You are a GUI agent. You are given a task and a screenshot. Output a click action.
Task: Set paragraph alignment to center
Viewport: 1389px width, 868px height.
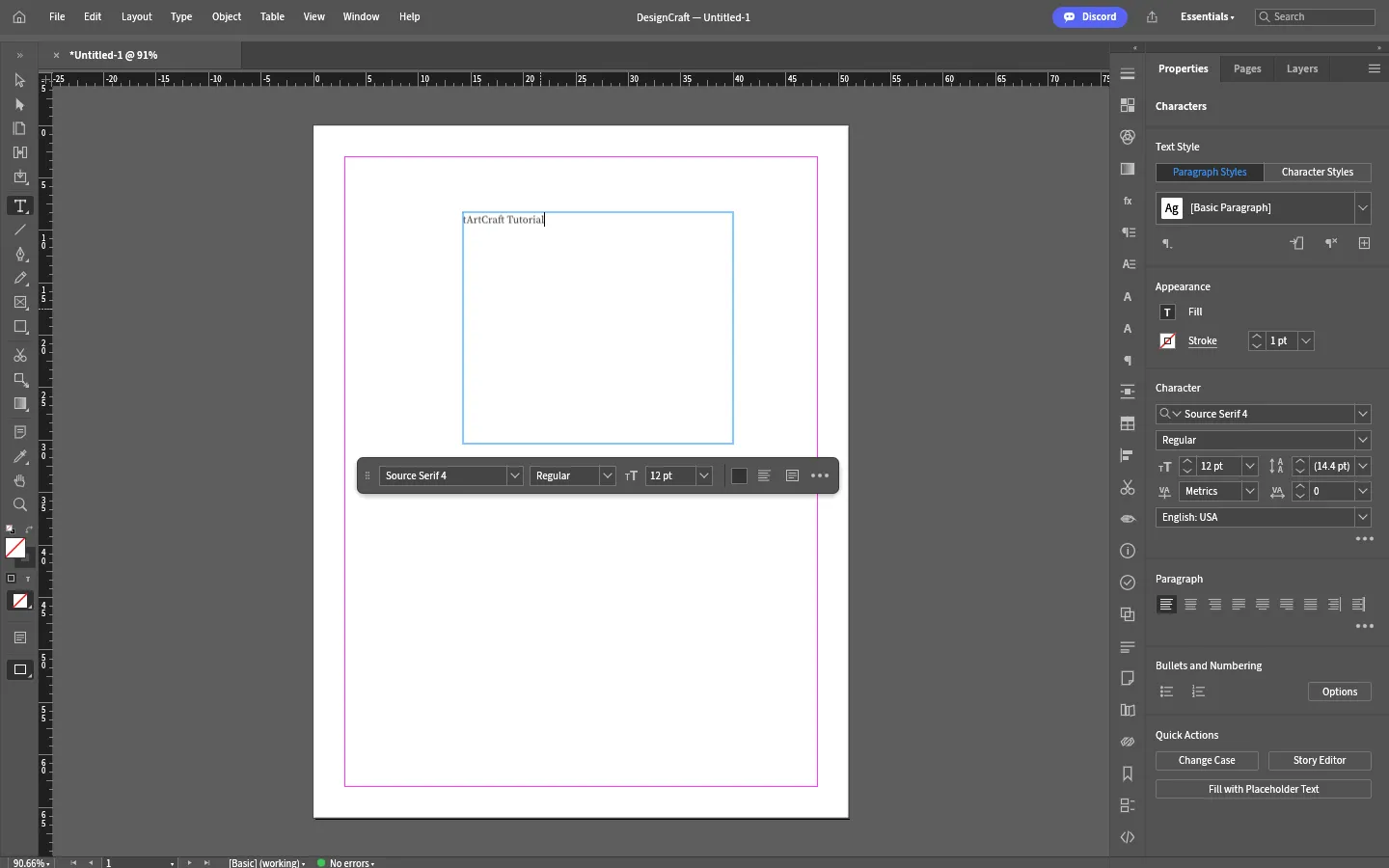(x=1191, y=605)
